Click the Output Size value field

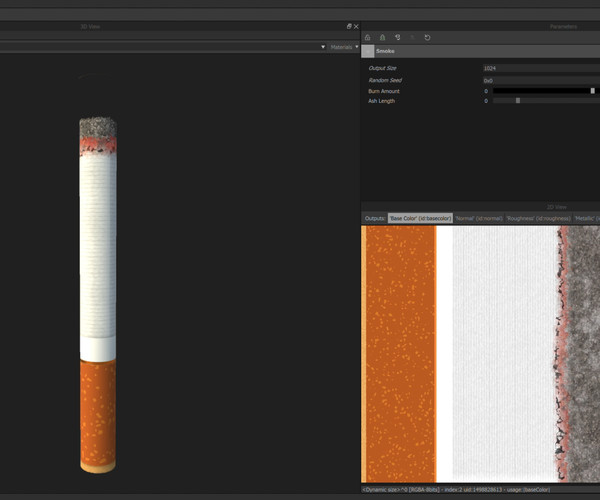click(541, 68)
